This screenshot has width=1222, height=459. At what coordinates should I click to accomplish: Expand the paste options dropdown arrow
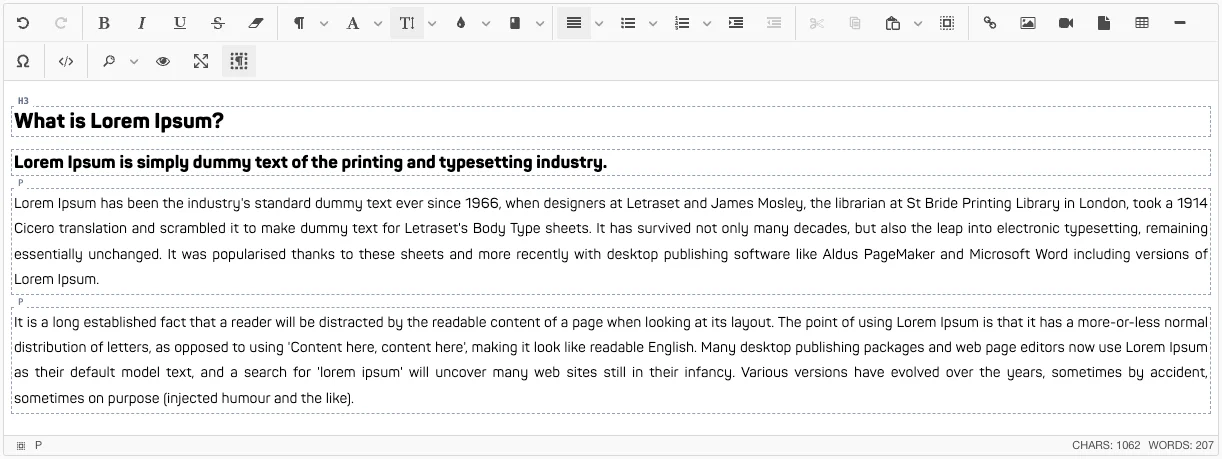(918, 23)
